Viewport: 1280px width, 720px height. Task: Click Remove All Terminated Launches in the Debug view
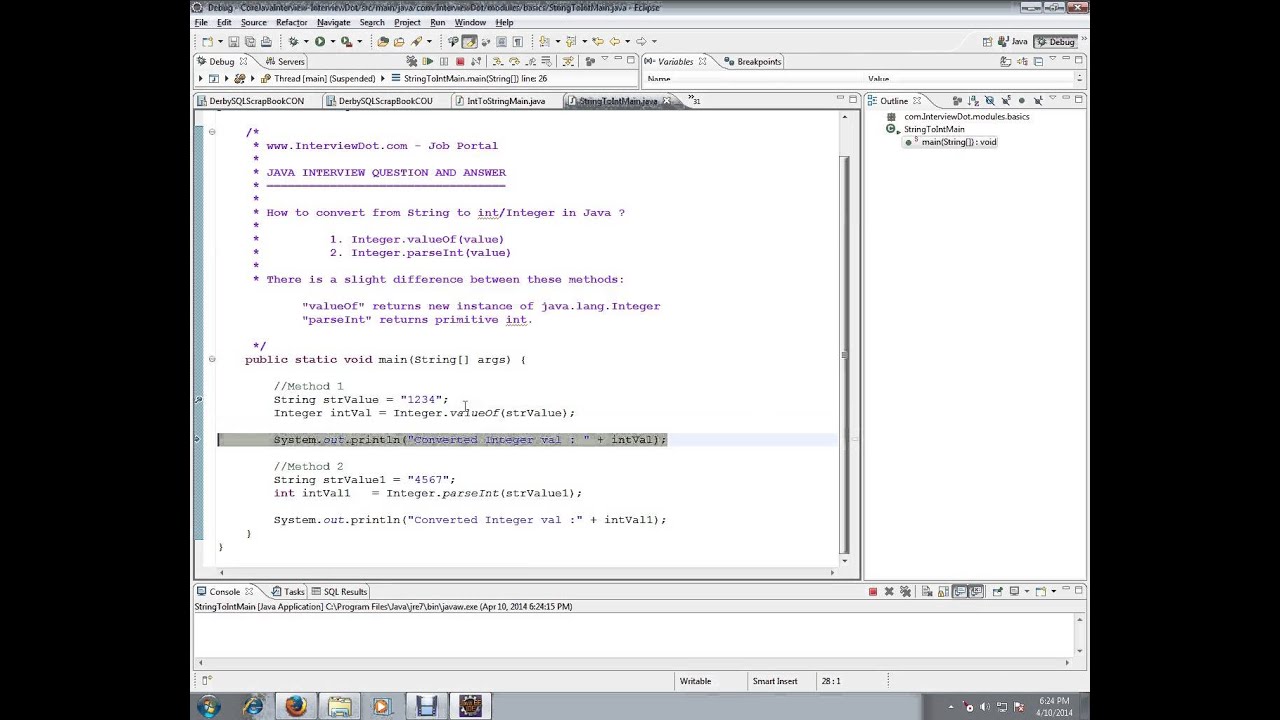(411, 62)
